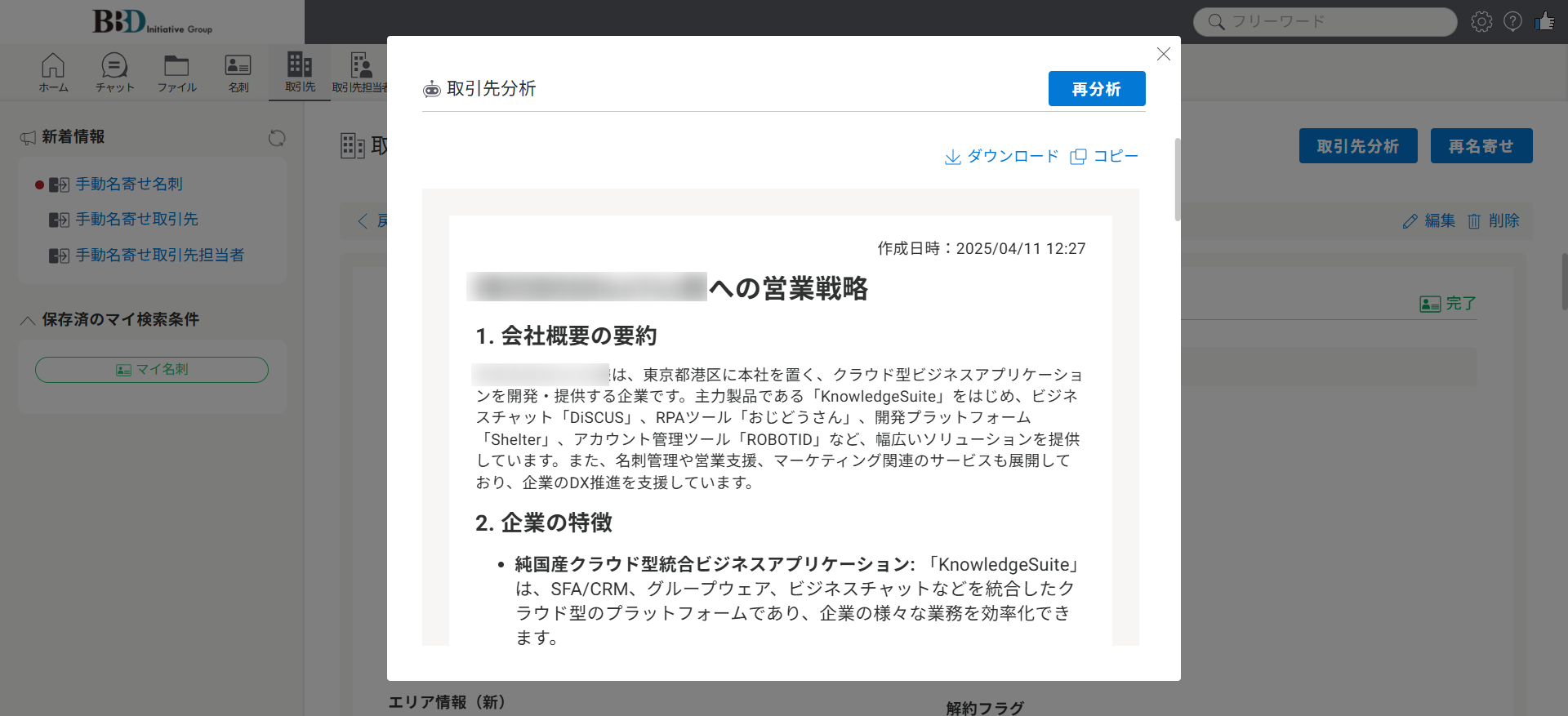This screenshot has height=716, width=1568.
Task: Click the background 取引先分析 button
Action: tap(1358, 146)
